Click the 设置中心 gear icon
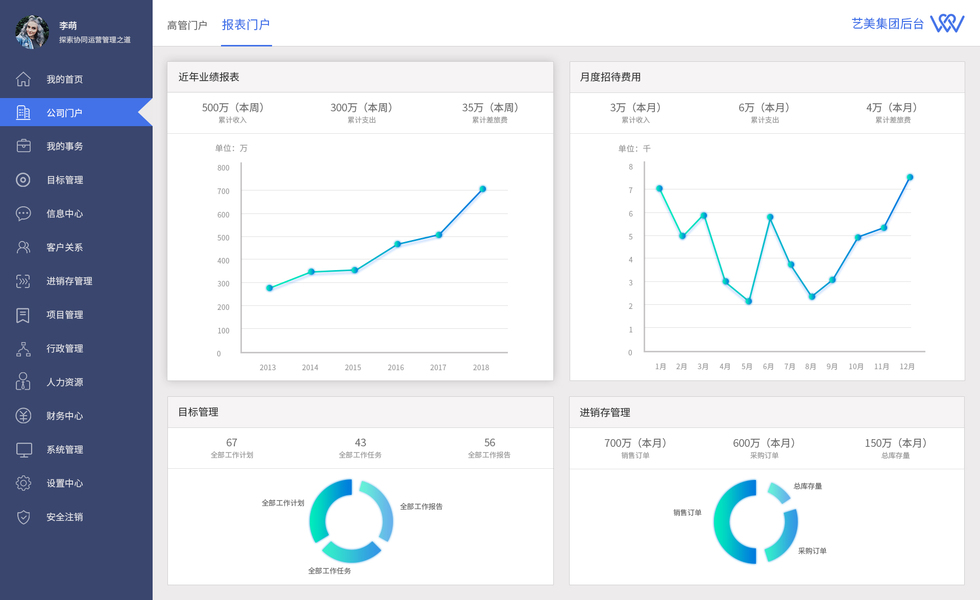This screenshot has height=600, width=980. [x=23, y=483]
